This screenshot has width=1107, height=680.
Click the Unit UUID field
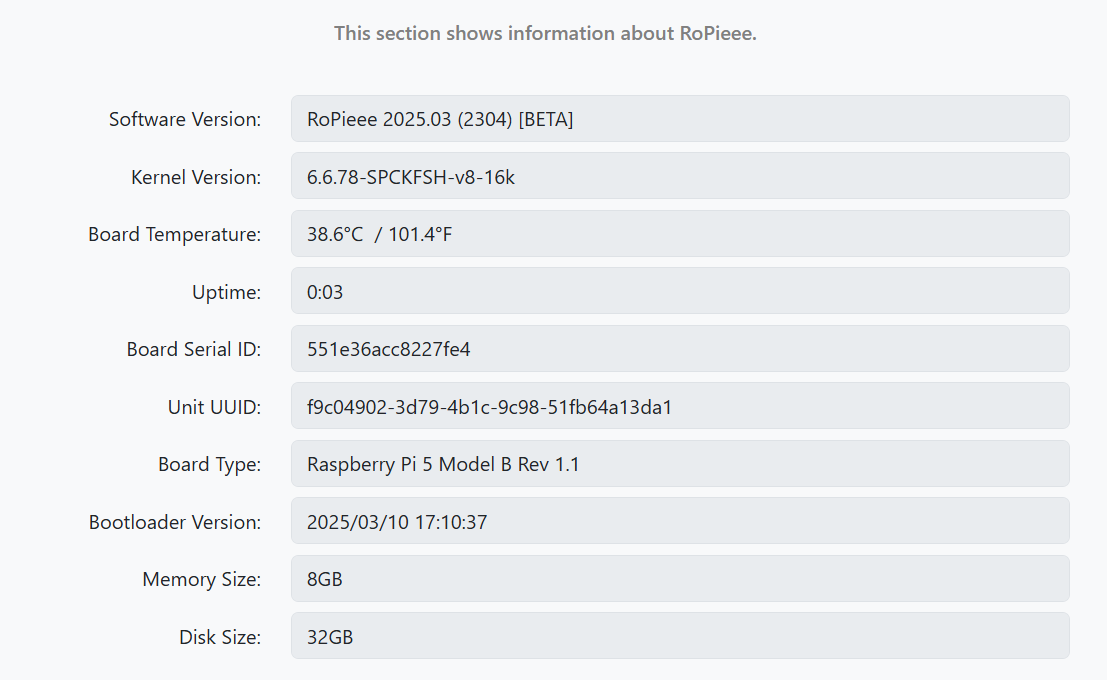tap(680, 406)
